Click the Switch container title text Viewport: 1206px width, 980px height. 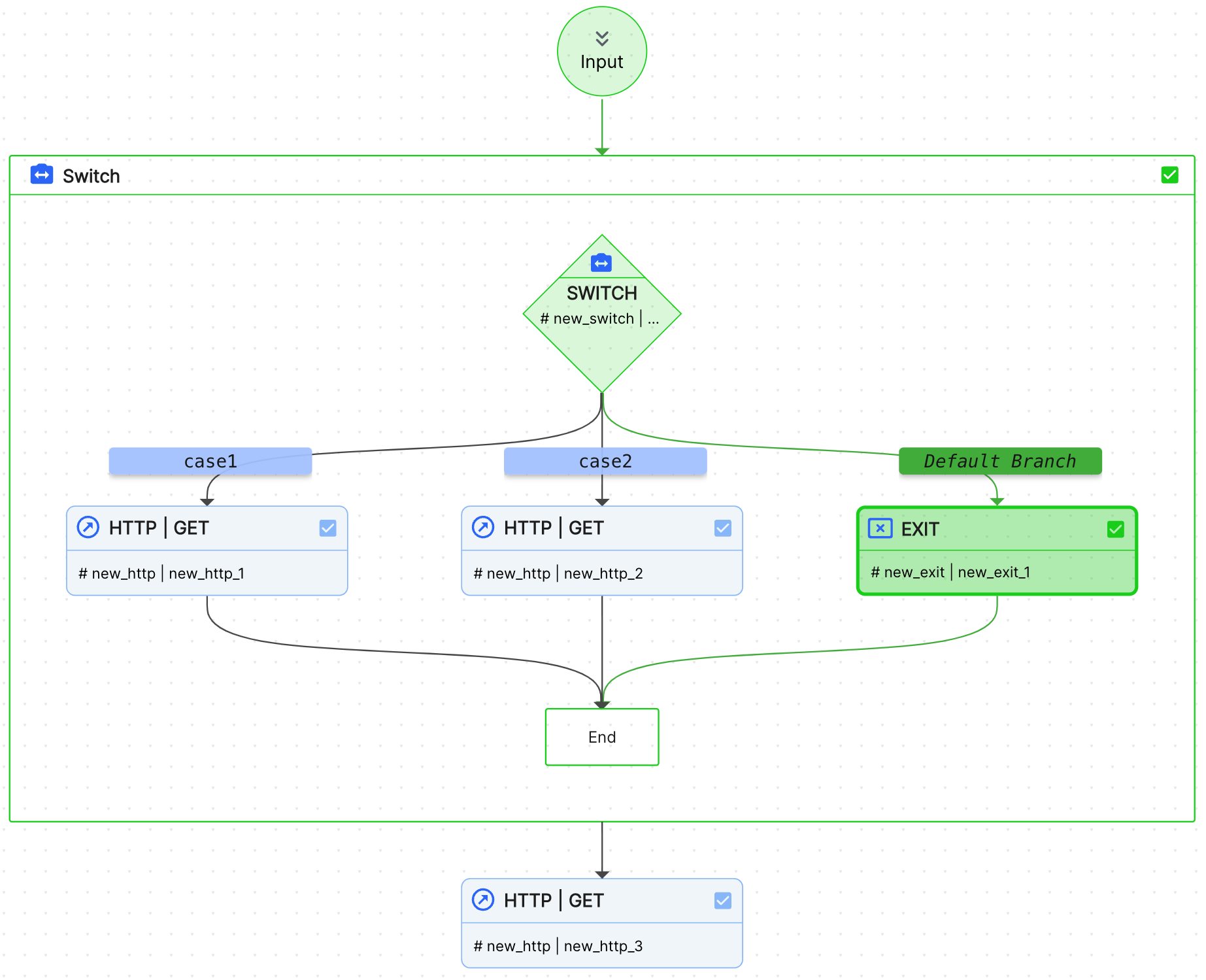pyautogui.click(x=92, y=176)
